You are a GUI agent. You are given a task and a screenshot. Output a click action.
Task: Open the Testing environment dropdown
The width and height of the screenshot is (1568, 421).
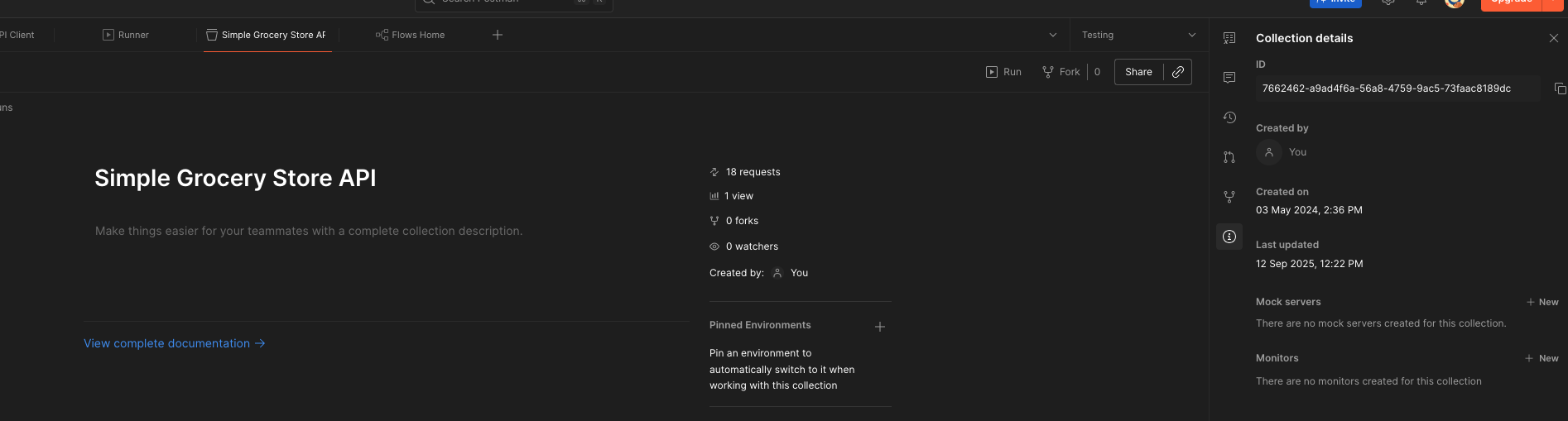1139,35
